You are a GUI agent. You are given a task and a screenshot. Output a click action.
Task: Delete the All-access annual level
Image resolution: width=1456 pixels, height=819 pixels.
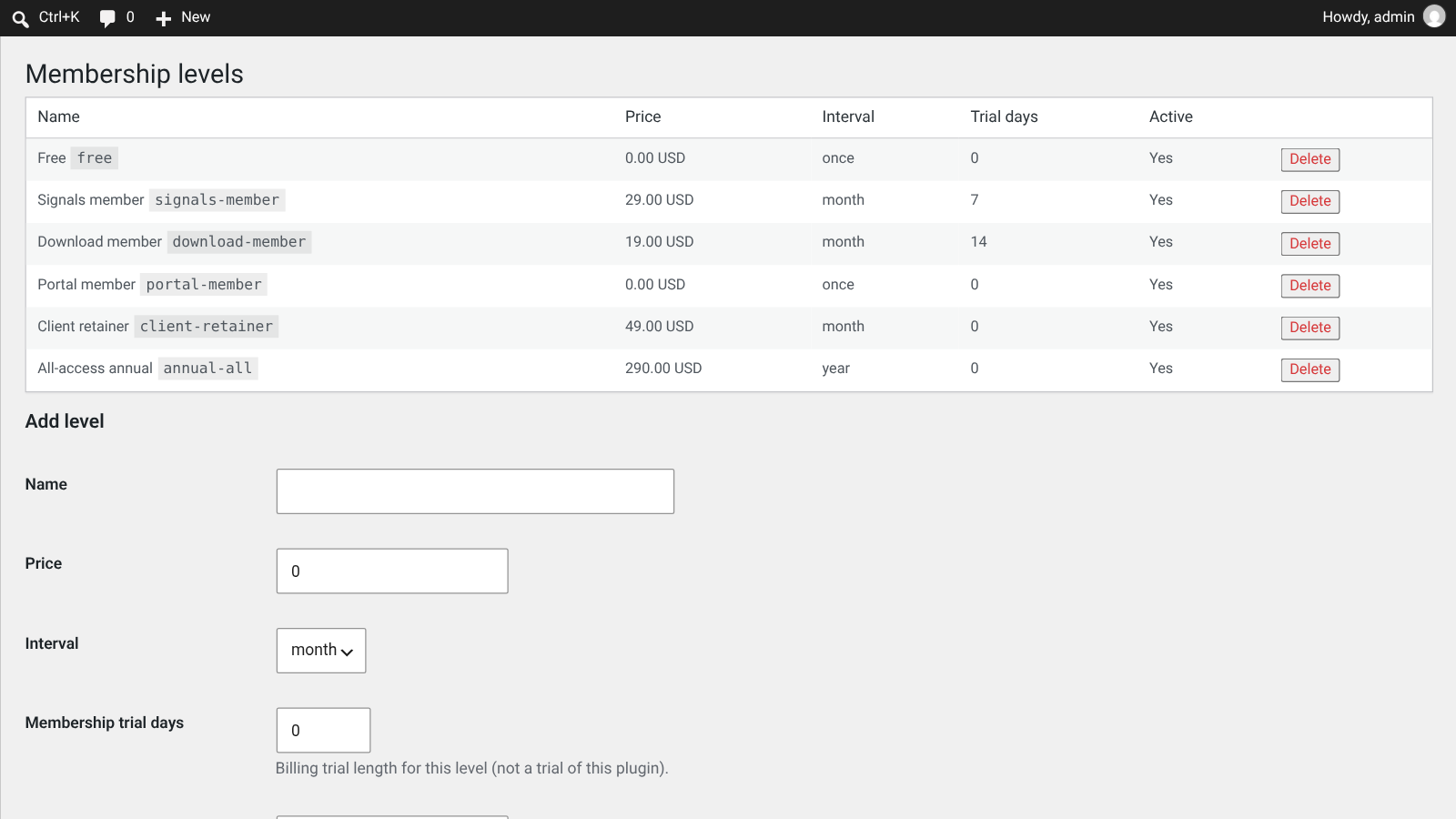1310,369
